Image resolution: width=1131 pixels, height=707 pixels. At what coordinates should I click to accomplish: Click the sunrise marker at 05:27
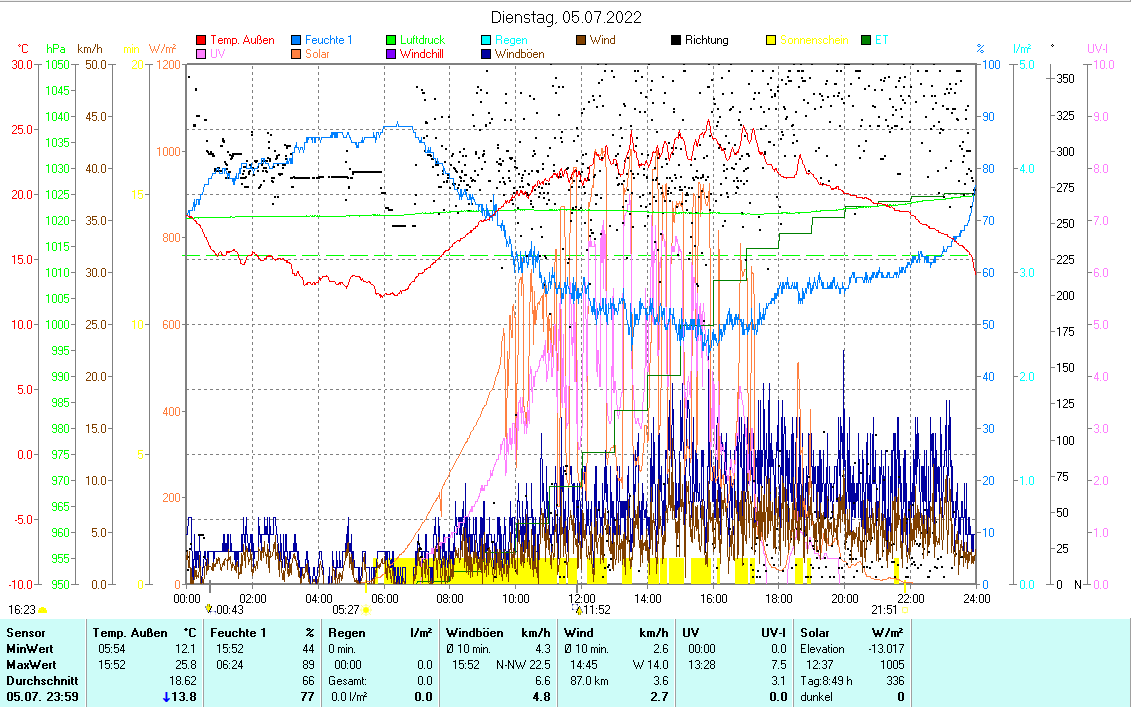tap(366, 609)
